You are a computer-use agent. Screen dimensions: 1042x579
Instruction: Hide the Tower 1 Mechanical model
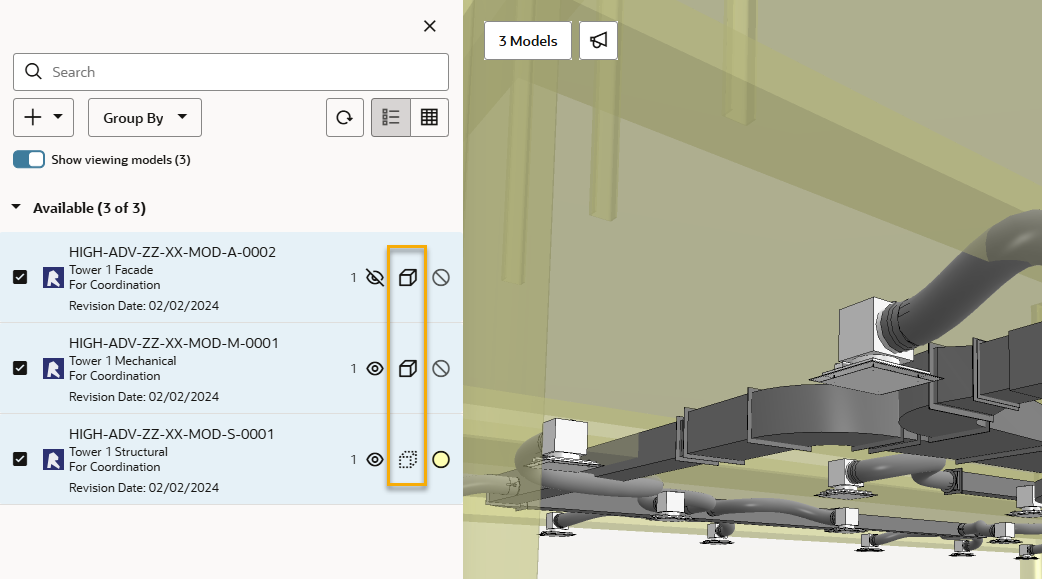pos(375,369)
